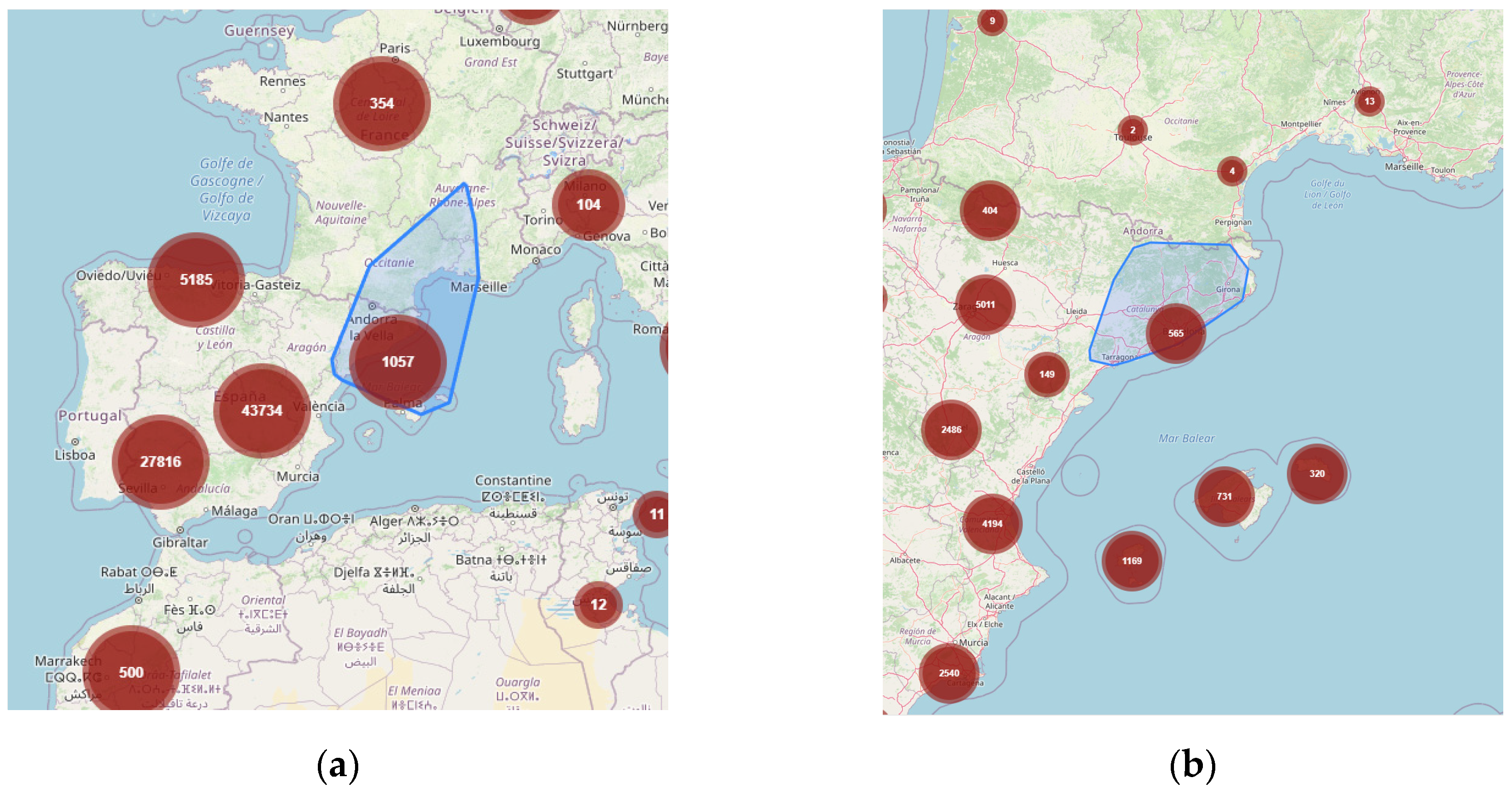Open the 404 cluster near Pamplona
This screenshot has width=1512, height=795.
[x=990, y=210]
